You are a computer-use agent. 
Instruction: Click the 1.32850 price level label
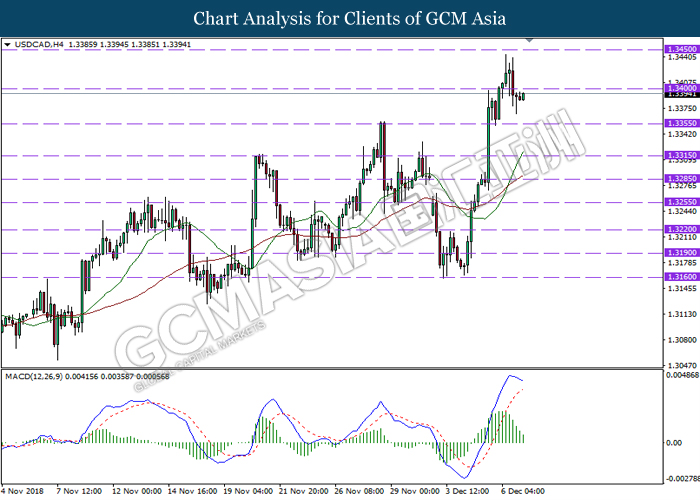[x=681, y=179]
